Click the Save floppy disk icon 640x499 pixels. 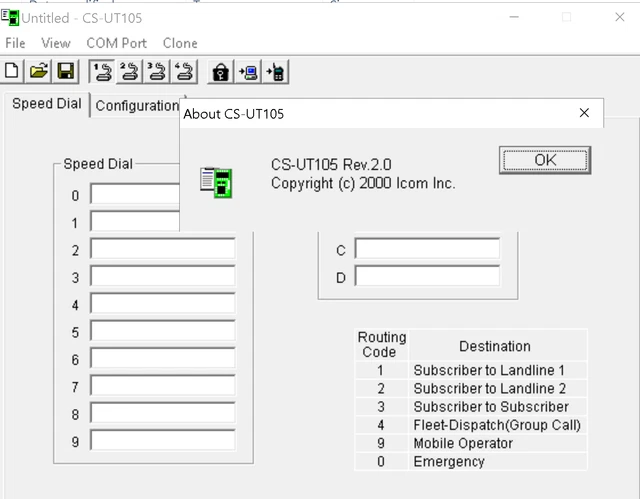(65, 71)
